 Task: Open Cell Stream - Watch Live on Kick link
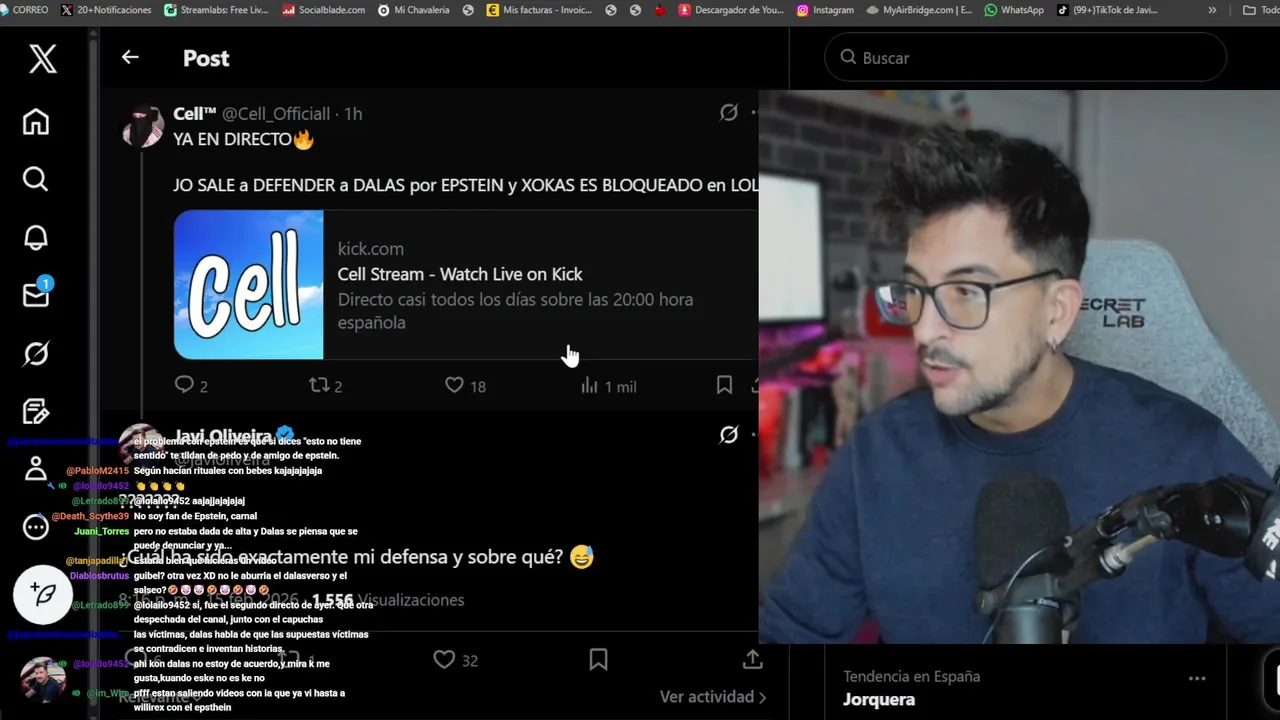coord(460,274)
